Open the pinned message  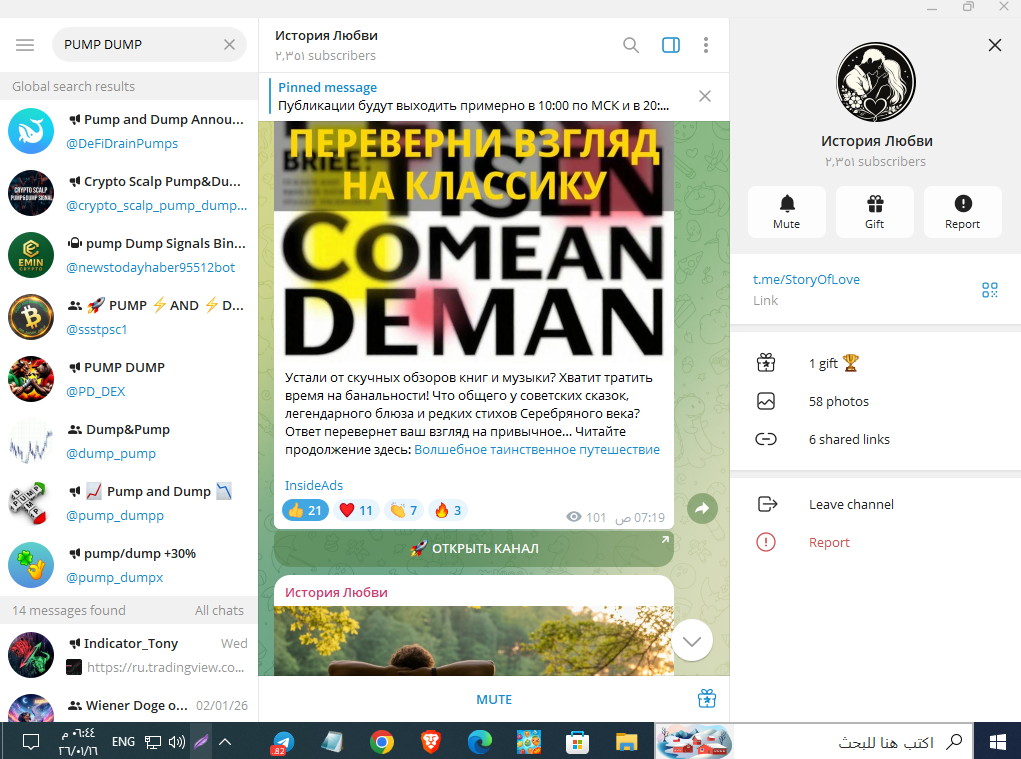(473, 96)
